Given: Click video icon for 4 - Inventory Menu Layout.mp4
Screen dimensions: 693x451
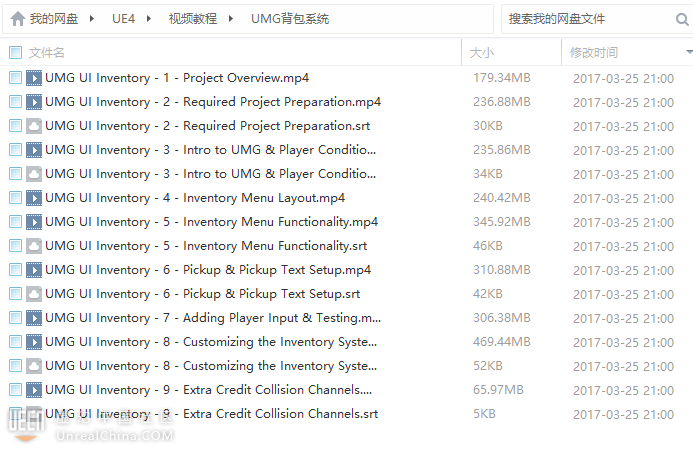Looking at the screenshot, I should (34, 198).
